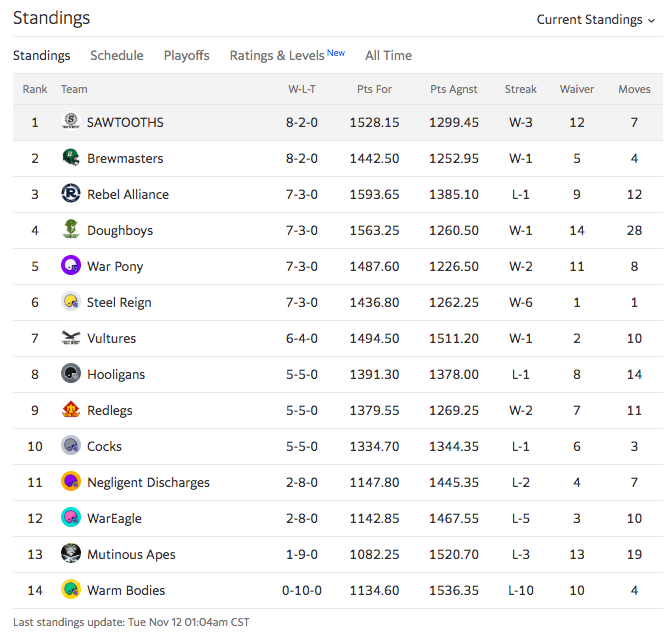Click the Pts For column header
The width and height of the screenshot is (665, 640).
374,89
